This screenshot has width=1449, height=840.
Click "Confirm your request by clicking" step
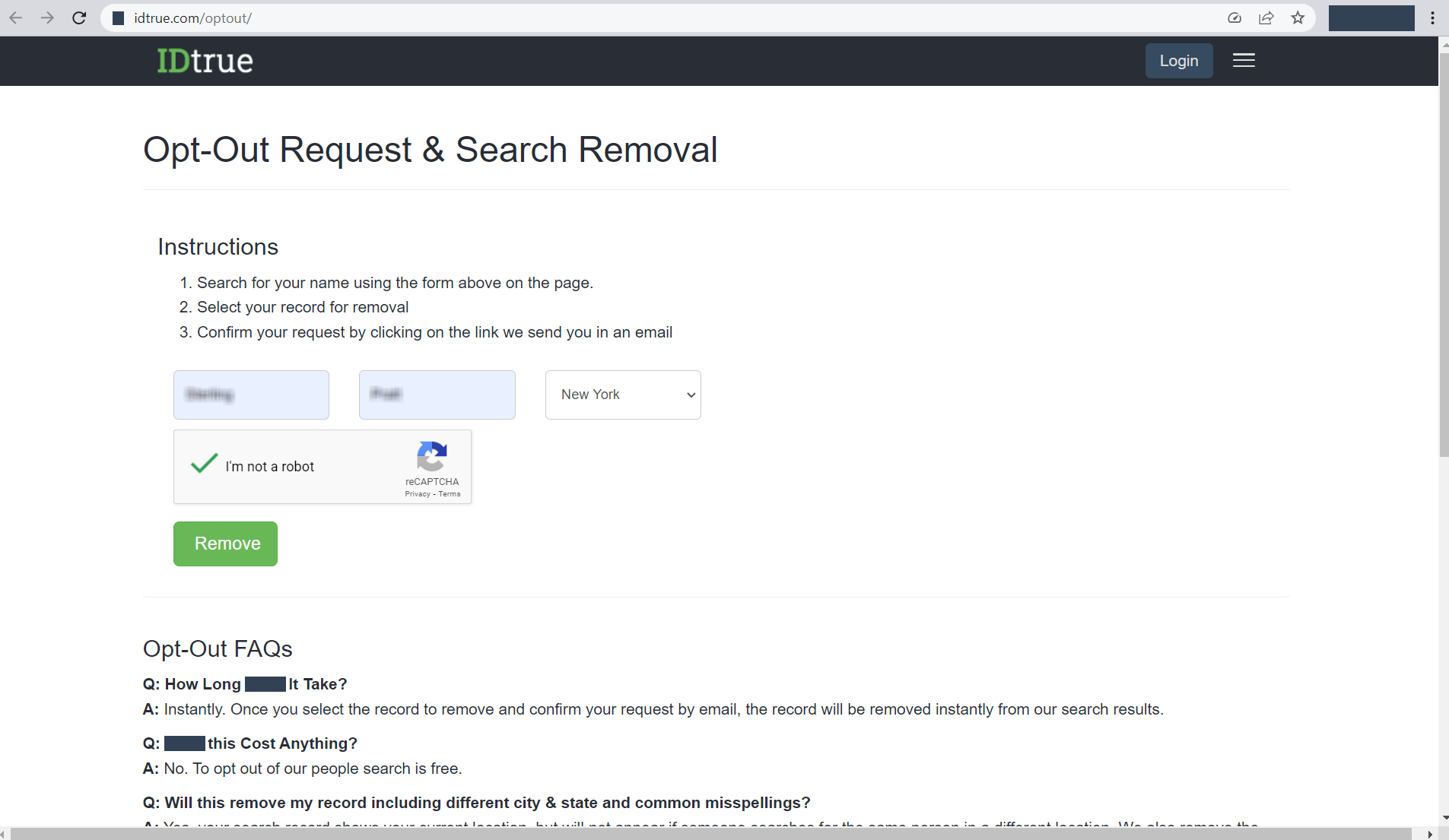pos(434,332)
